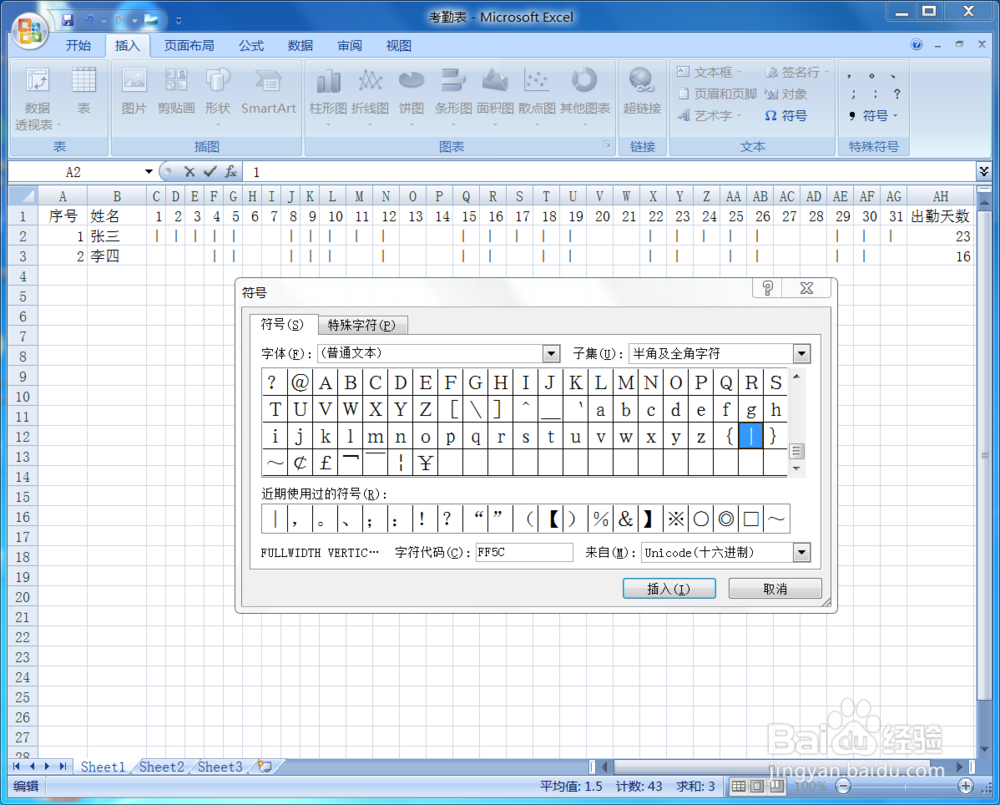Open the 'from' Unicode dropdown
Viewport: 1000px width, 805px height.
pyautogui.click(x=802, y=552)
